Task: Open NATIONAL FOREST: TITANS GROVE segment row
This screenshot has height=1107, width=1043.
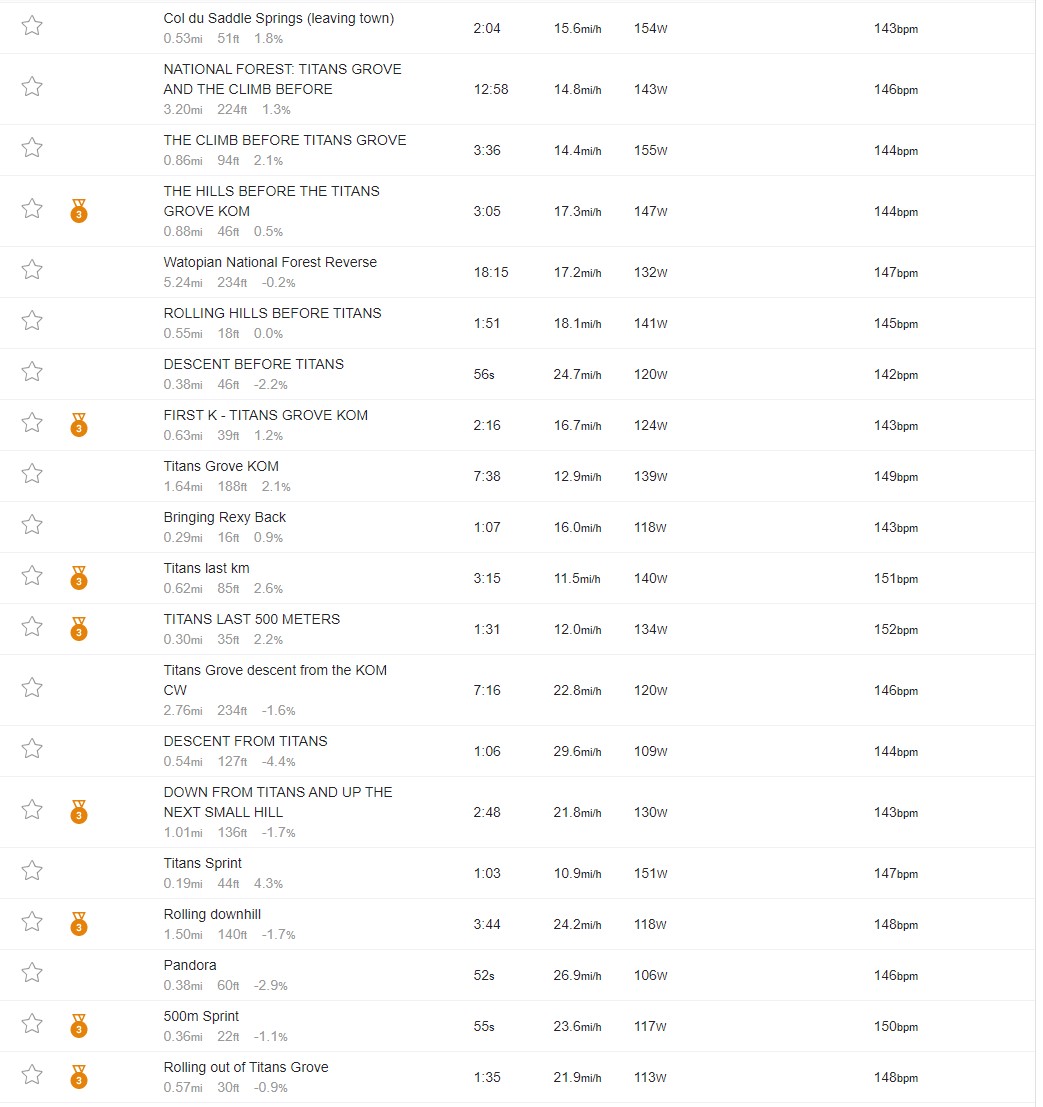Action: 518,89
